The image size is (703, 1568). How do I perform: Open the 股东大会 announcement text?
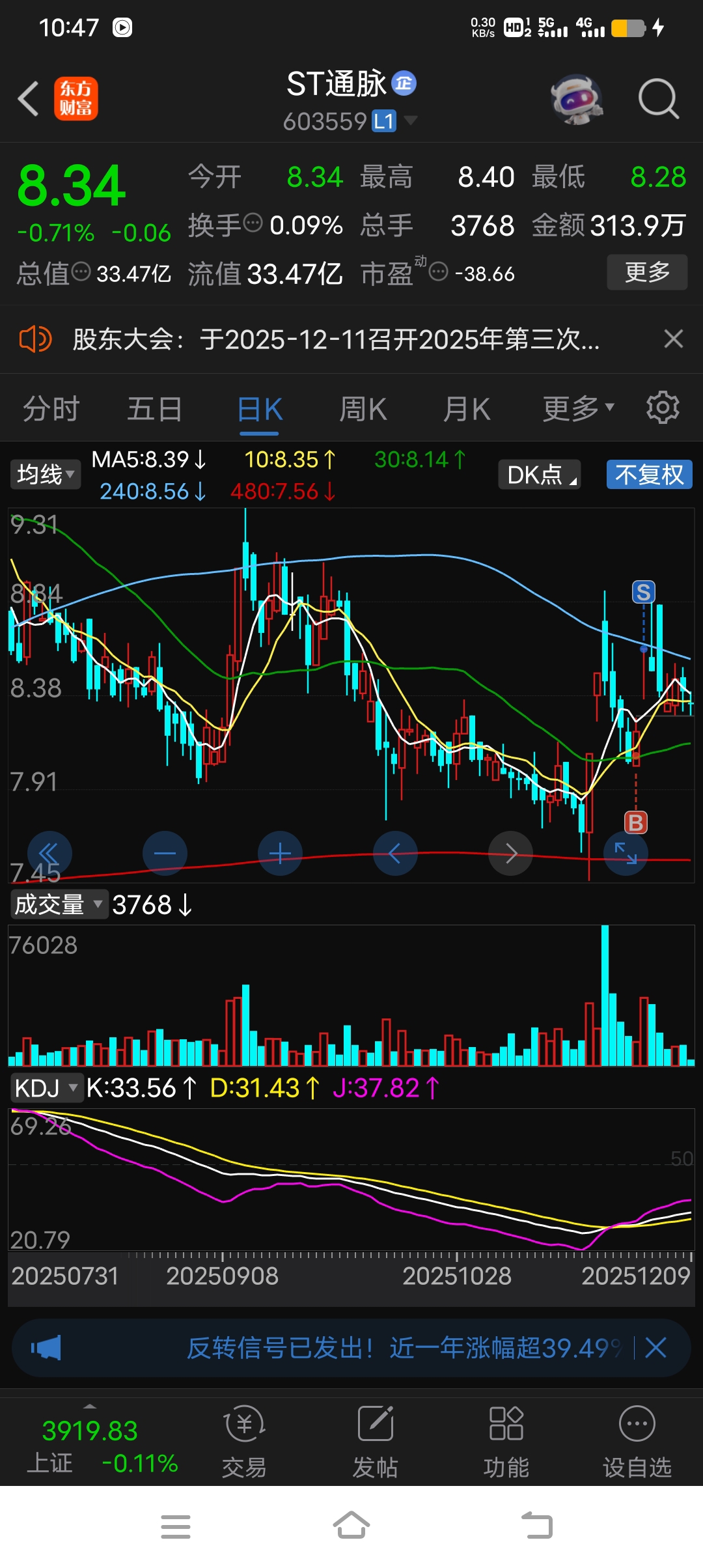pyautogui.click(x=336, y=339)
